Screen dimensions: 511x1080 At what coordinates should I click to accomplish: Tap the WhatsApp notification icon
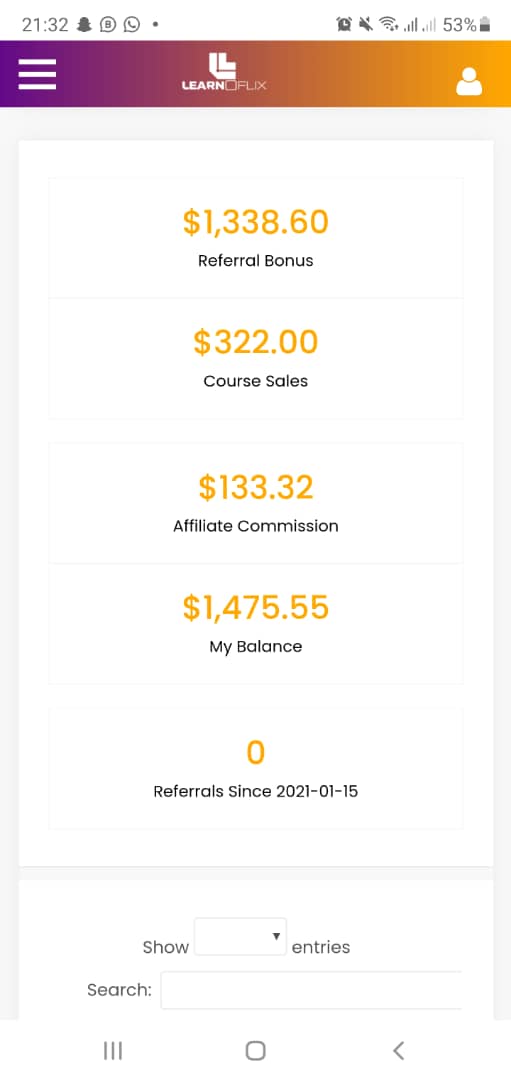(132, 25)
